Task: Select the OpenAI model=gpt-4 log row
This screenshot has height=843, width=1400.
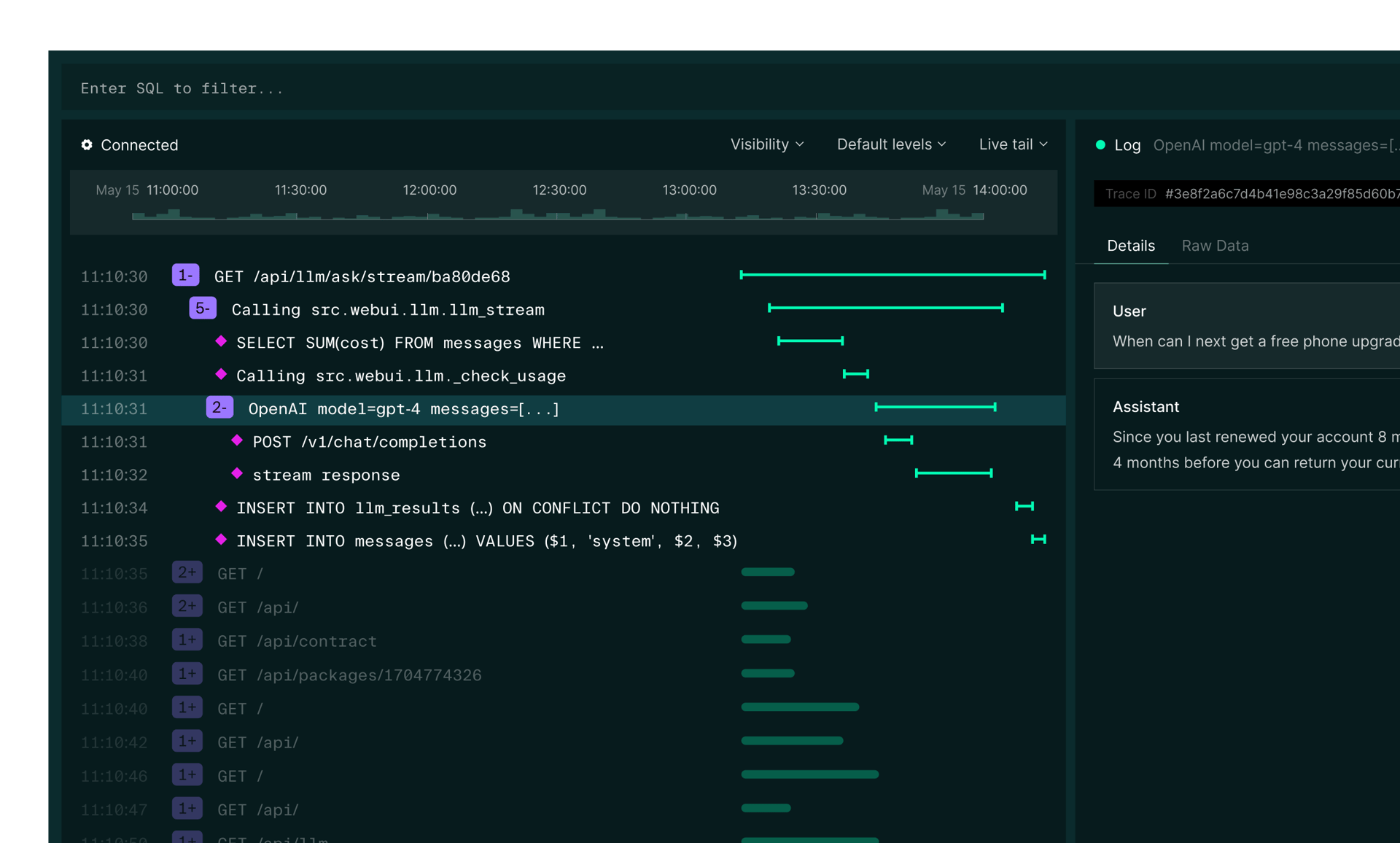Action: [x=404, y=409]
